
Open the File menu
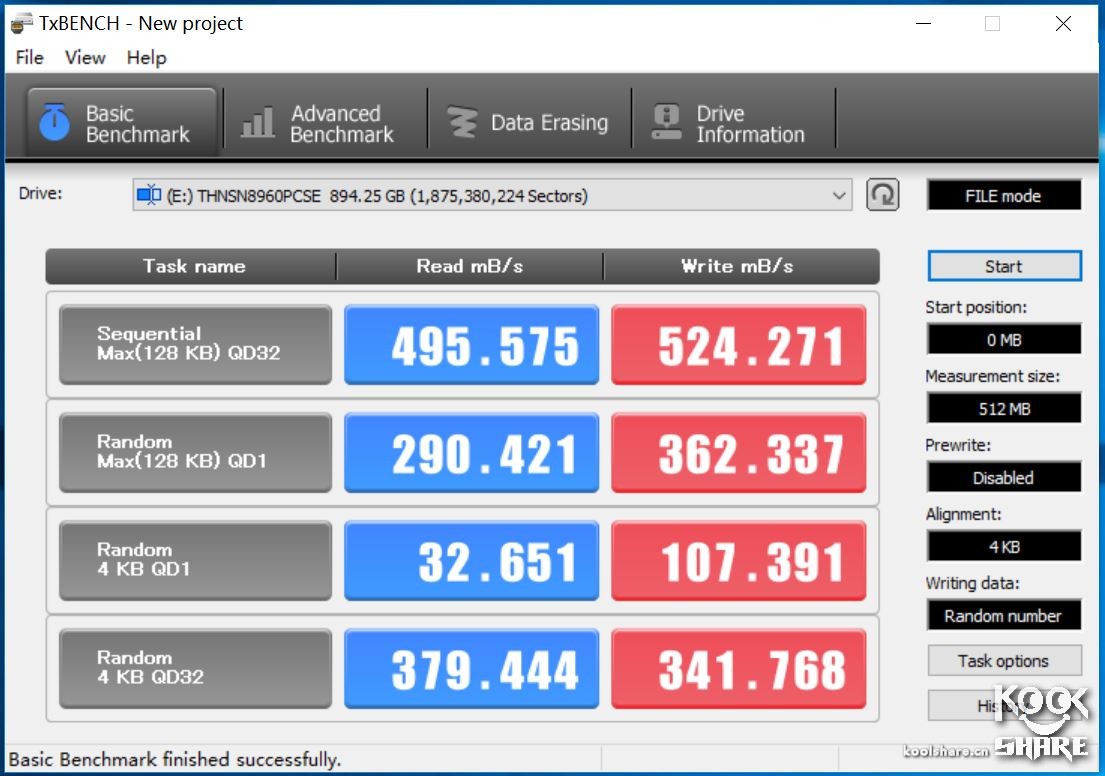(29, 58)
